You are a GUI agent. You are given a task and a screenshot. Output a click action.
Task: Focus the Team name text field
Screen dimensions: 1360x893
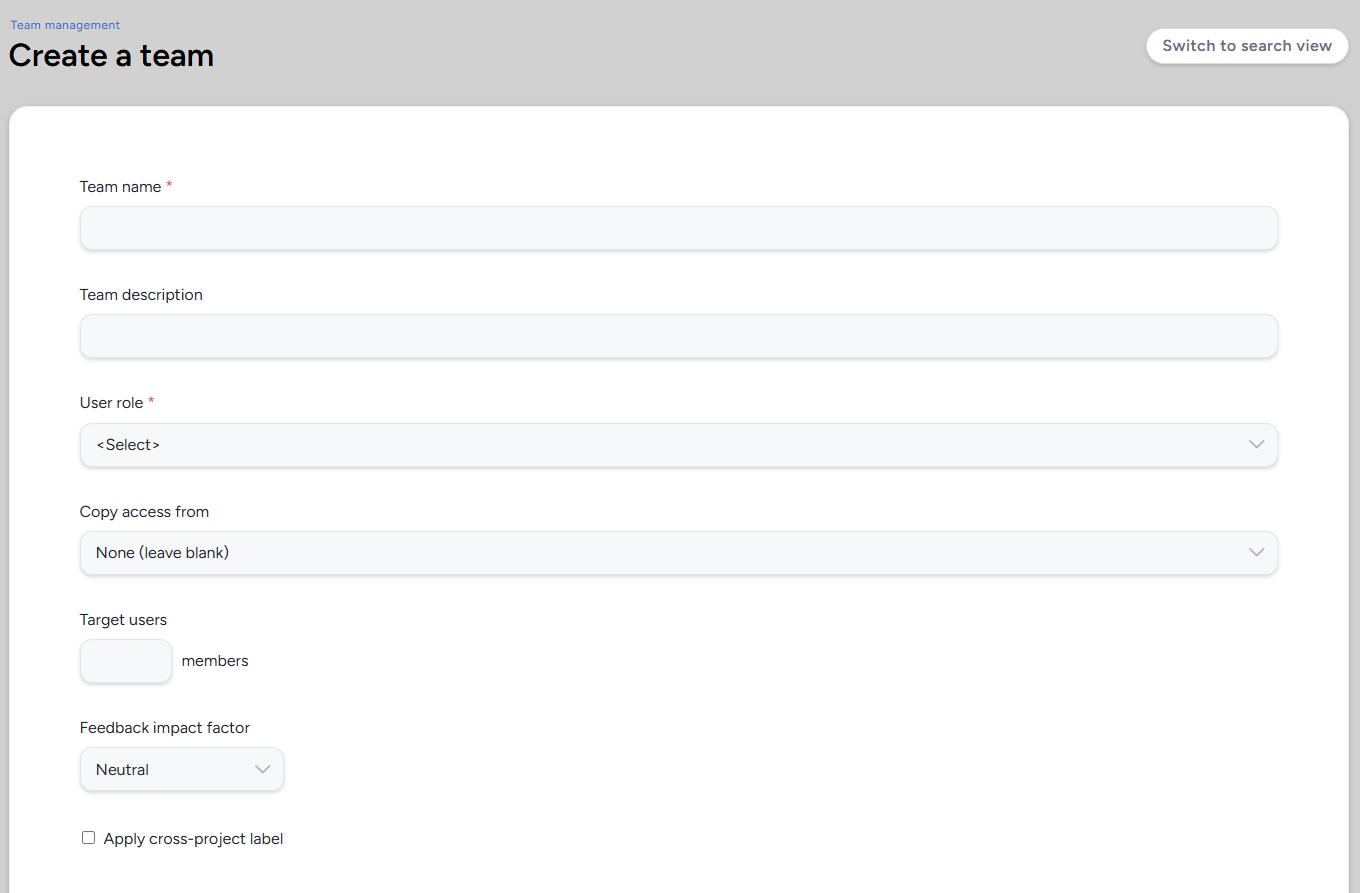pyautogui.click(x=678, y=229)
